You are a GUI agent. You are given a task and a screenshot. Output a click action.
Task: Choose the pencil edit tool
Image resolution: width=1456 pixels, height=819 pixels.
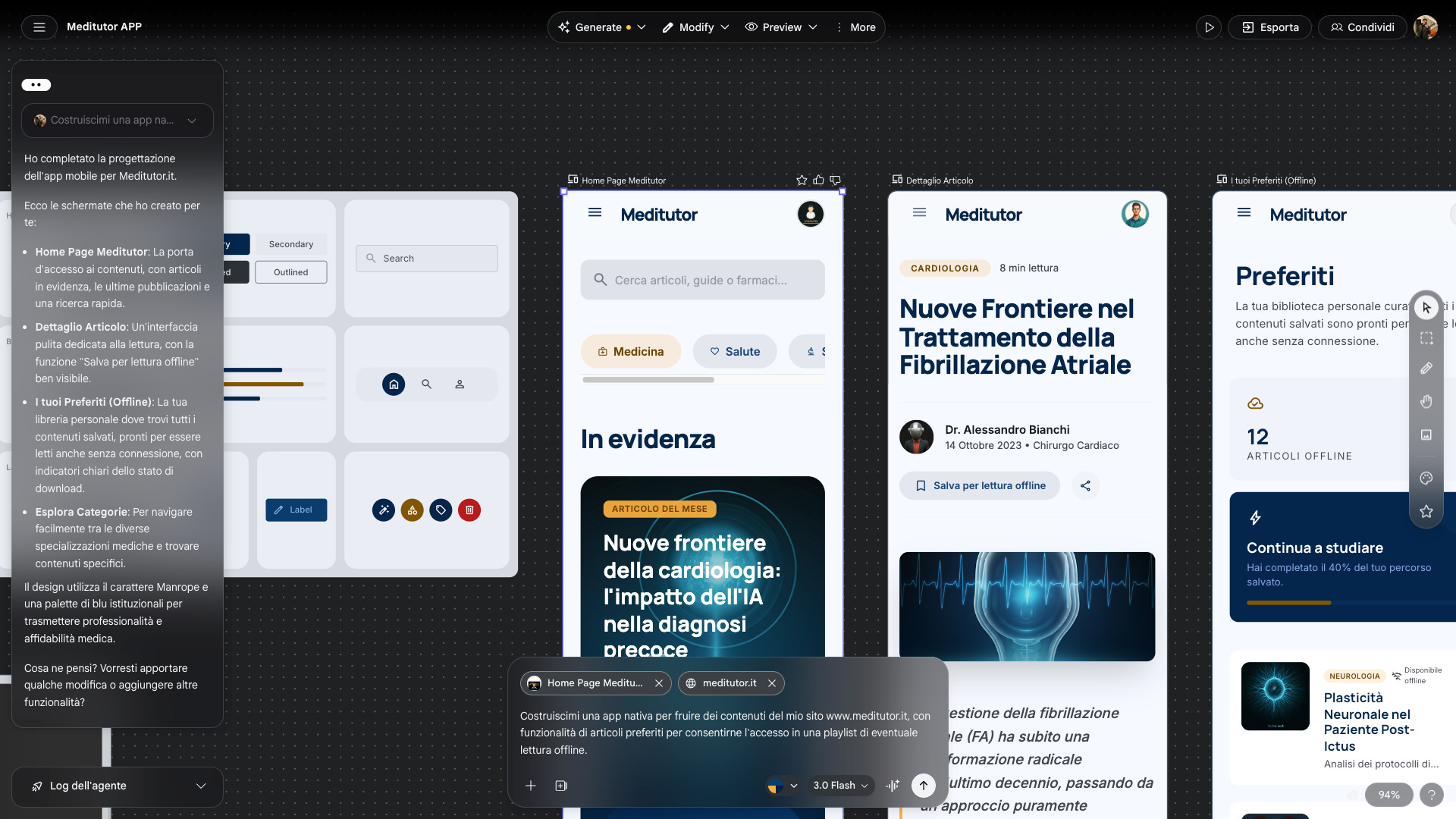pos(1426,369)
